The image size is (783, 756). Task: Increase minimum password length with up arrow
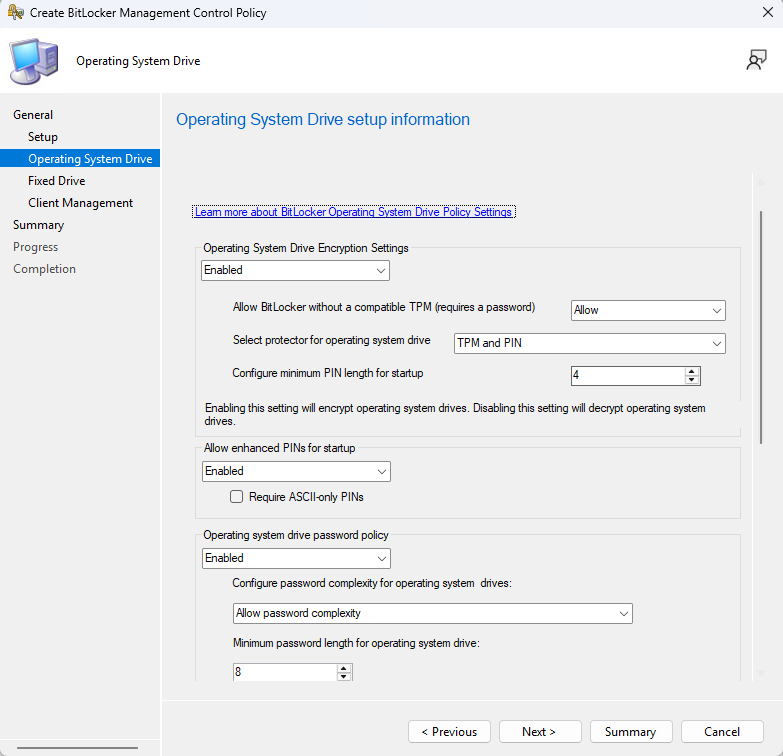[x=344, y=668]
